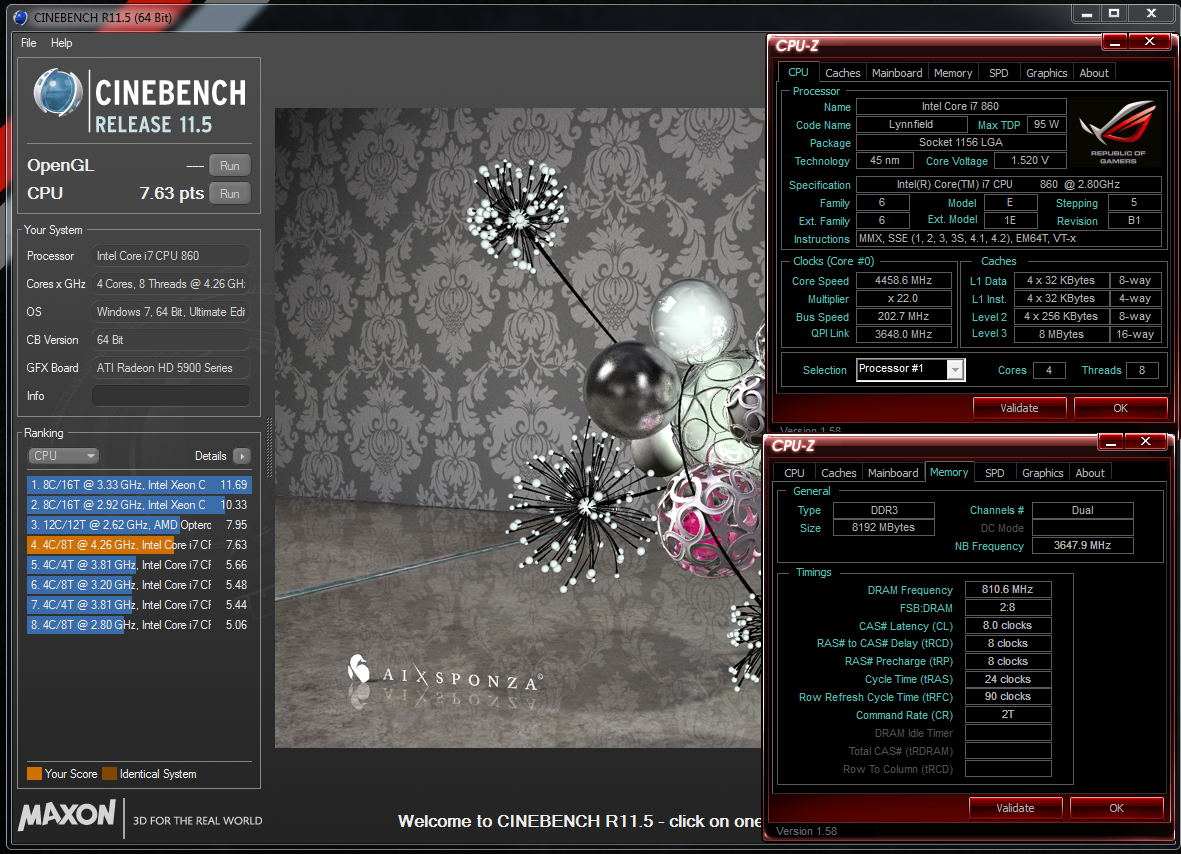The width and height of the screenshot is (1181, 854).
Task: Minimize the Cinebench window
Action: click(x=1086, y=14)
